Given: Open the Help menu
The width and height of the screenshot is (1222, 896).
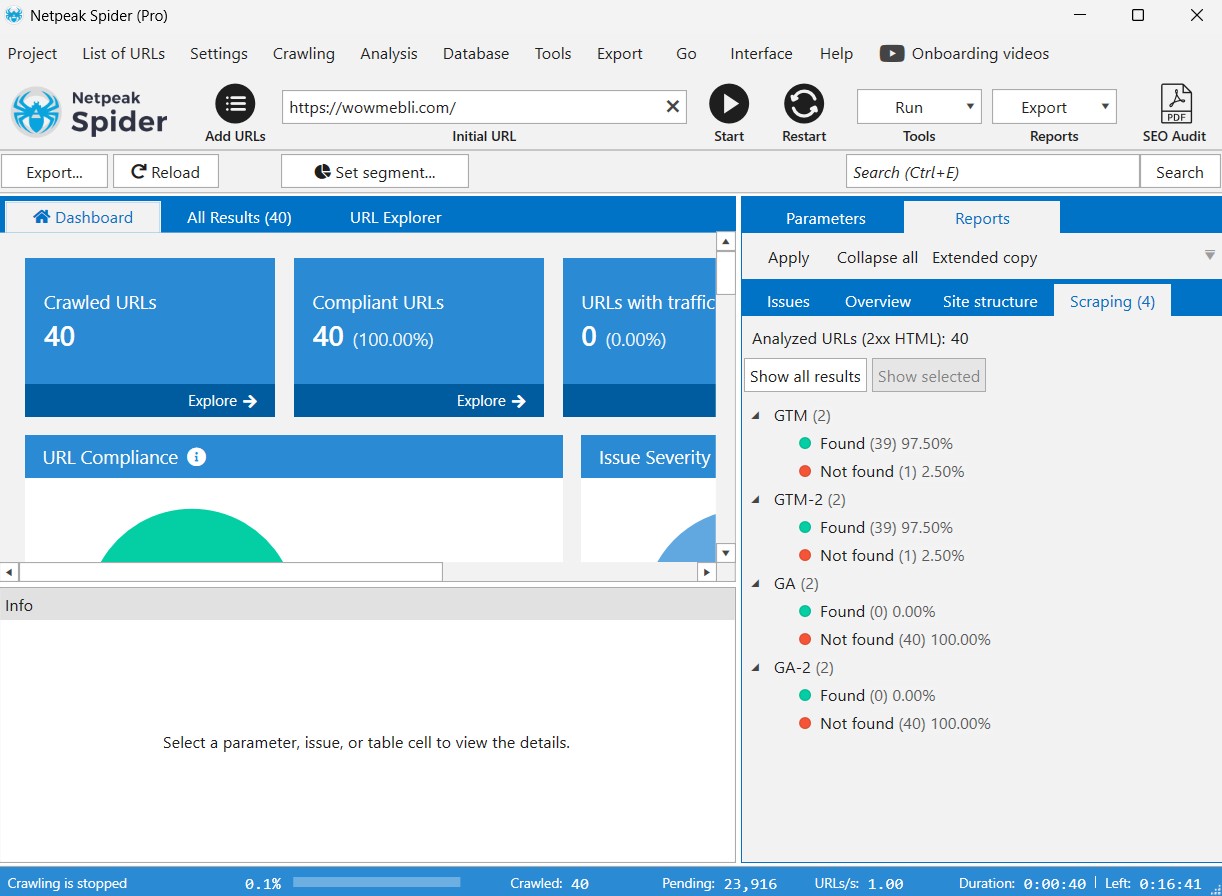Looking at the screenshot, I should tap(836, 54).
